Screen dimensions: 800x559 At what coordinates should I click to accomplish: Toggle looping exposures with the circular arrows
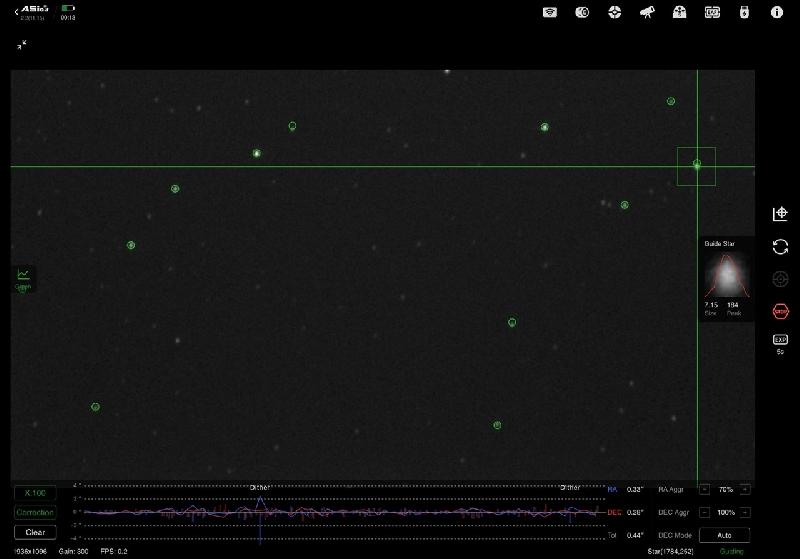pos(780,247)
